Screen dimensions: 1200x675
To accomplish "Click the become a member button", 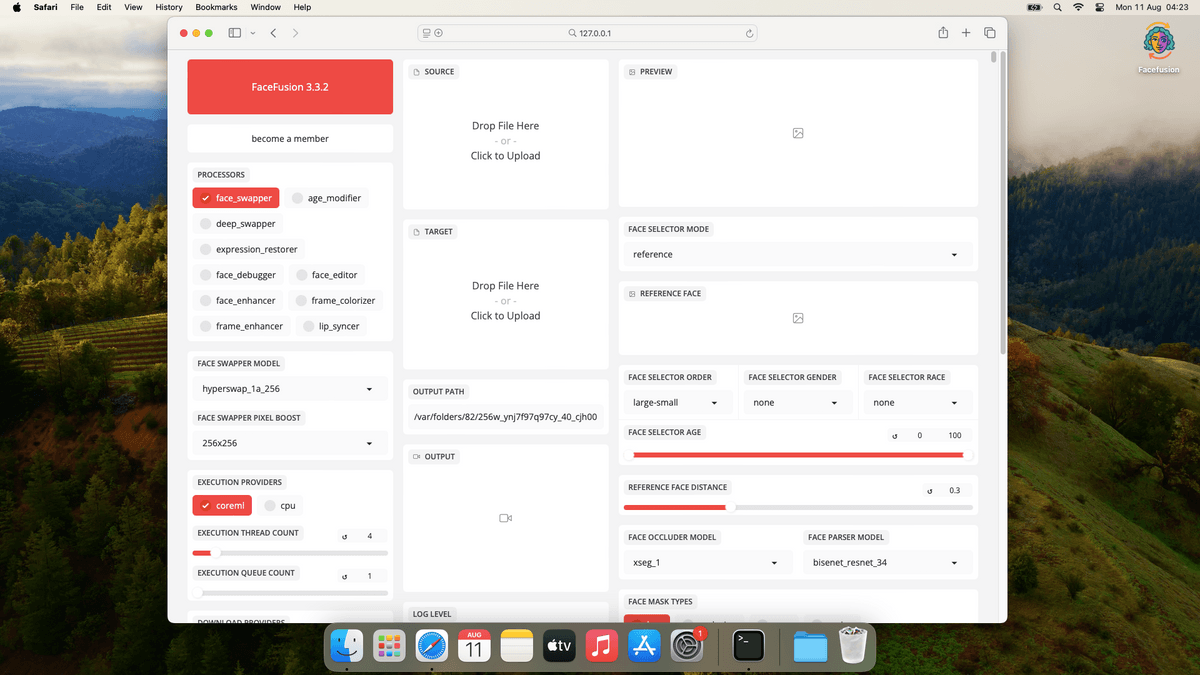I will (x=290, y=138).
